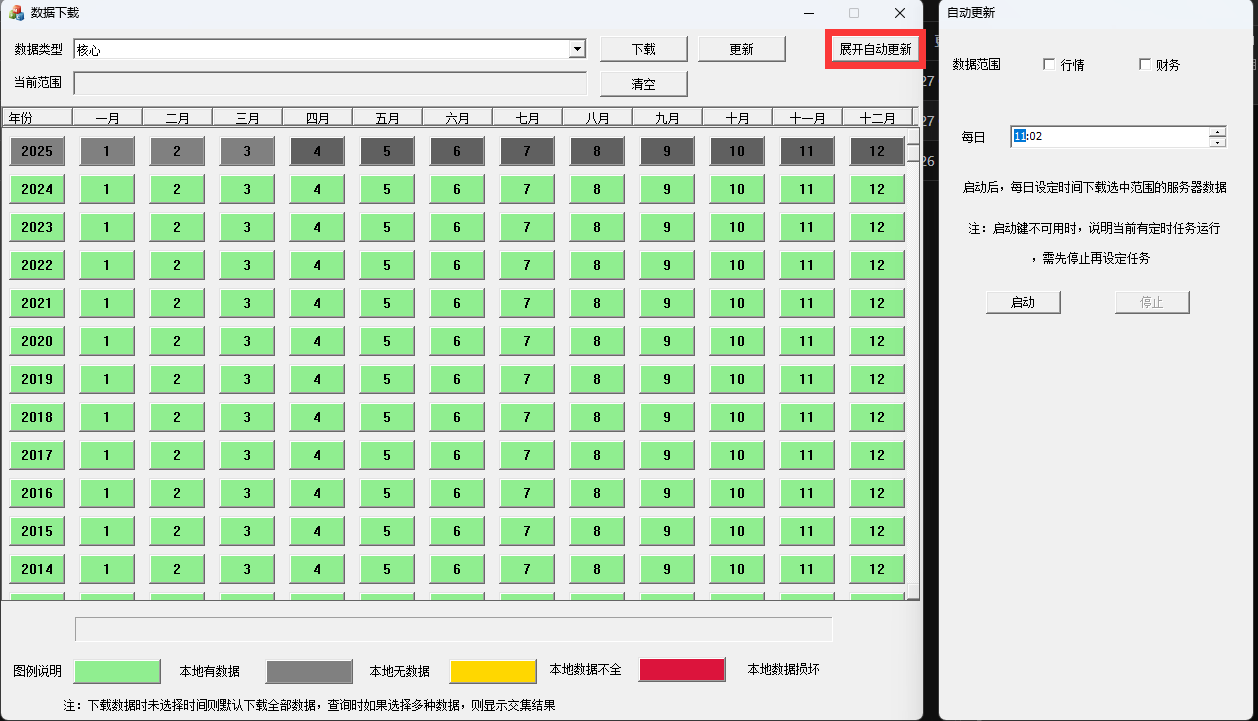Click the 下载 button
This screenshot has width=1258, height=721.
[643, 49]
